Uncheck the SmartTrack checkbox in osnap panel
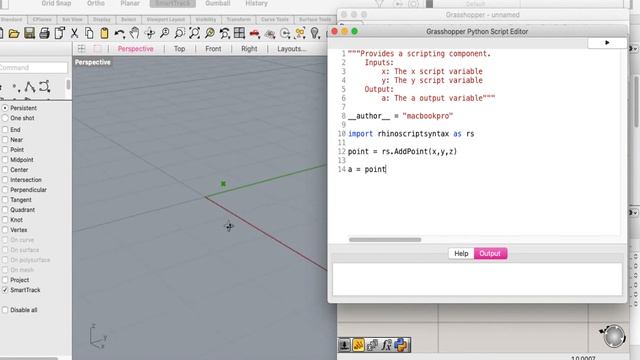 5,290
